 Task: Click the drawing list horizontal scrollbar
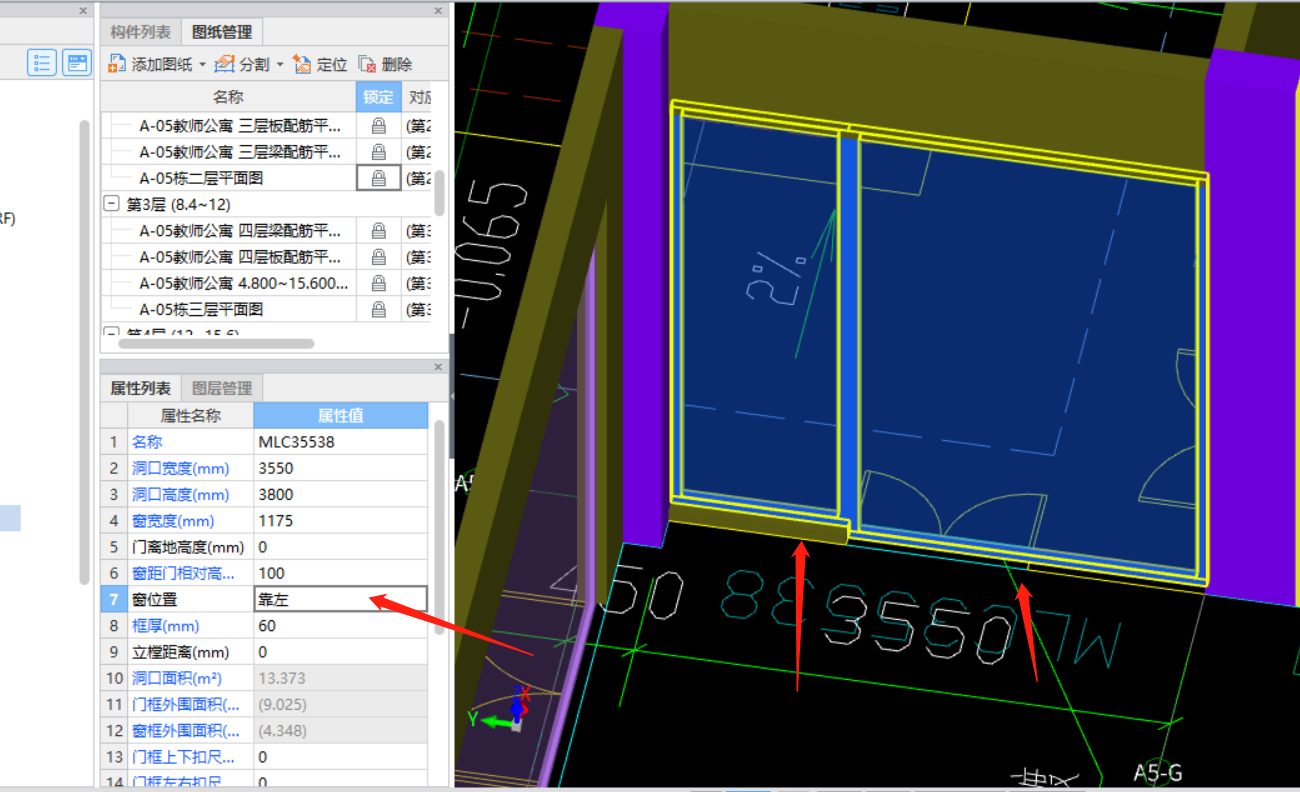(216, 343)
